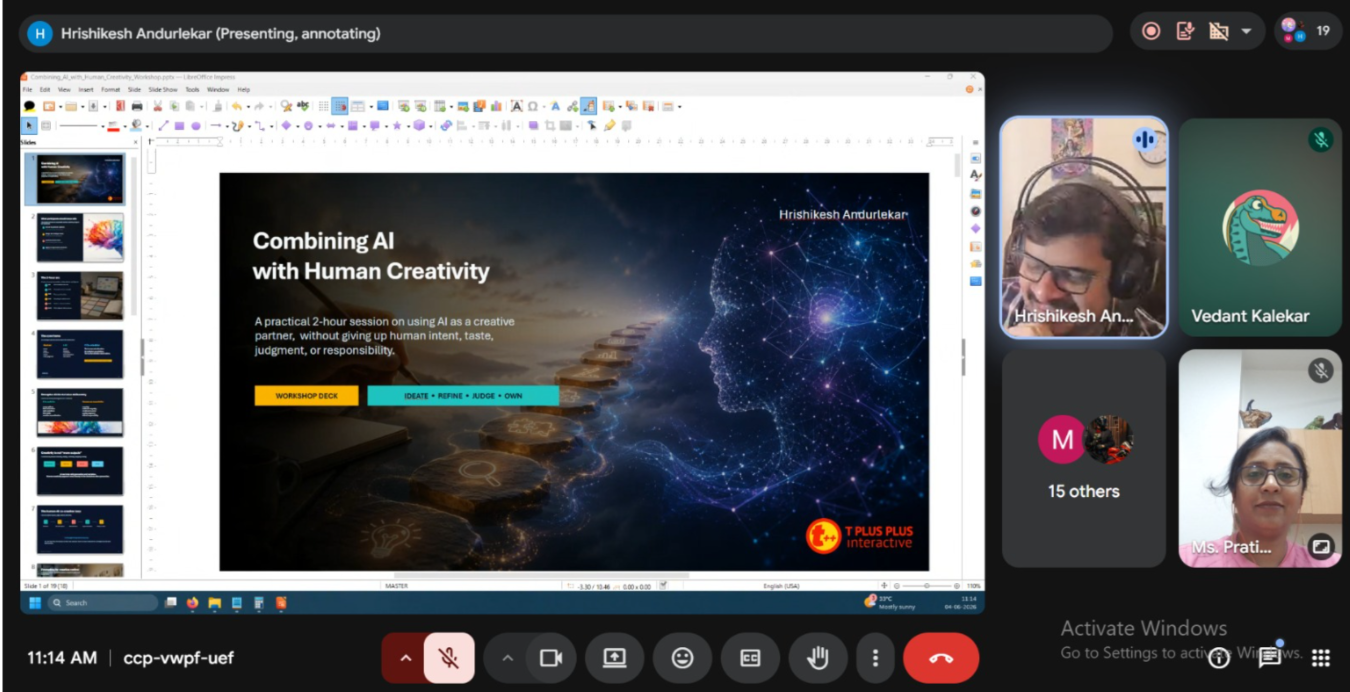
Task: Open the Format menu in Impress
Action: [110, 90]
